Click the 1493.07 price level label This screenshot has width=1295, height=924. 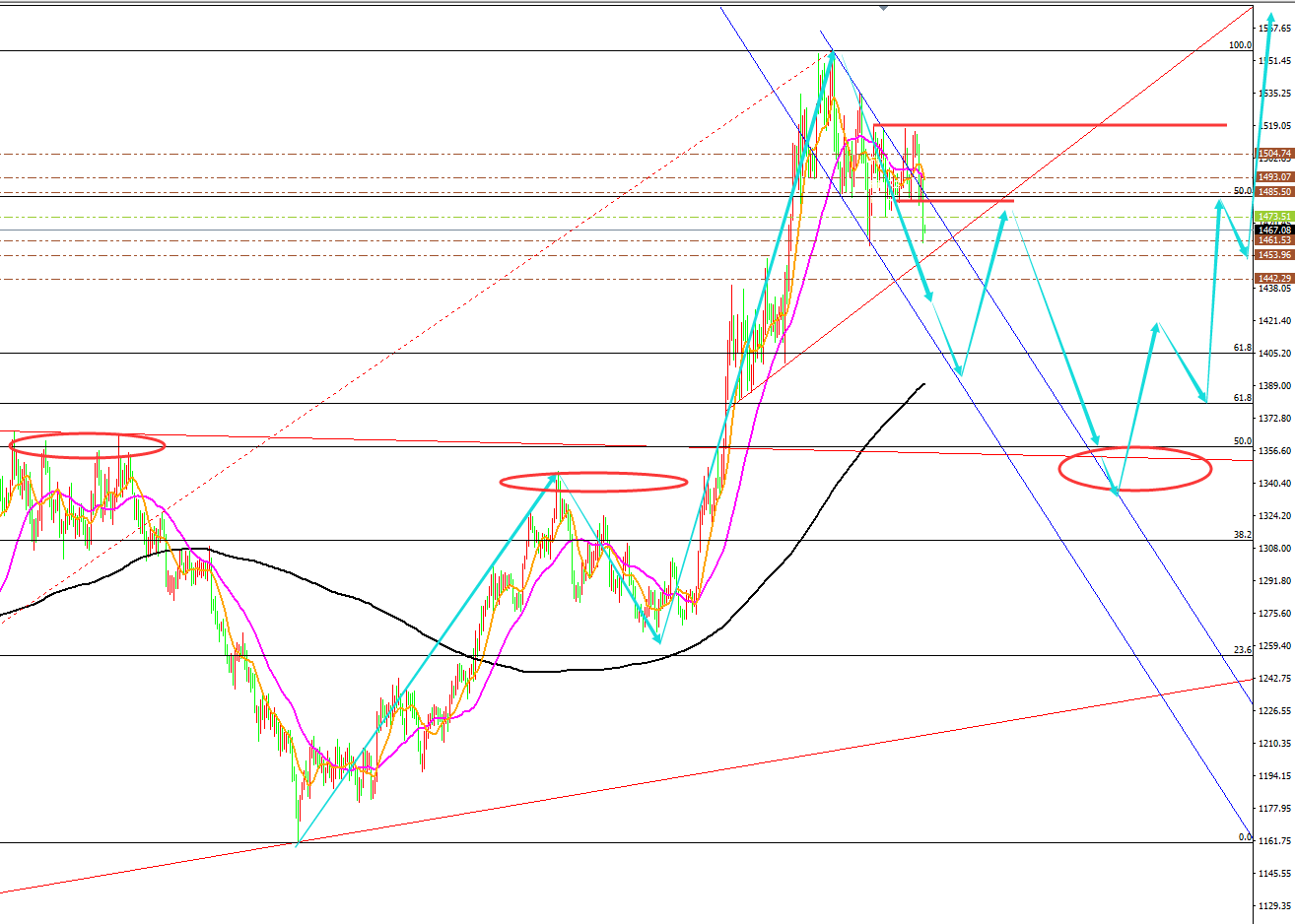click(x=1274, y=177)
